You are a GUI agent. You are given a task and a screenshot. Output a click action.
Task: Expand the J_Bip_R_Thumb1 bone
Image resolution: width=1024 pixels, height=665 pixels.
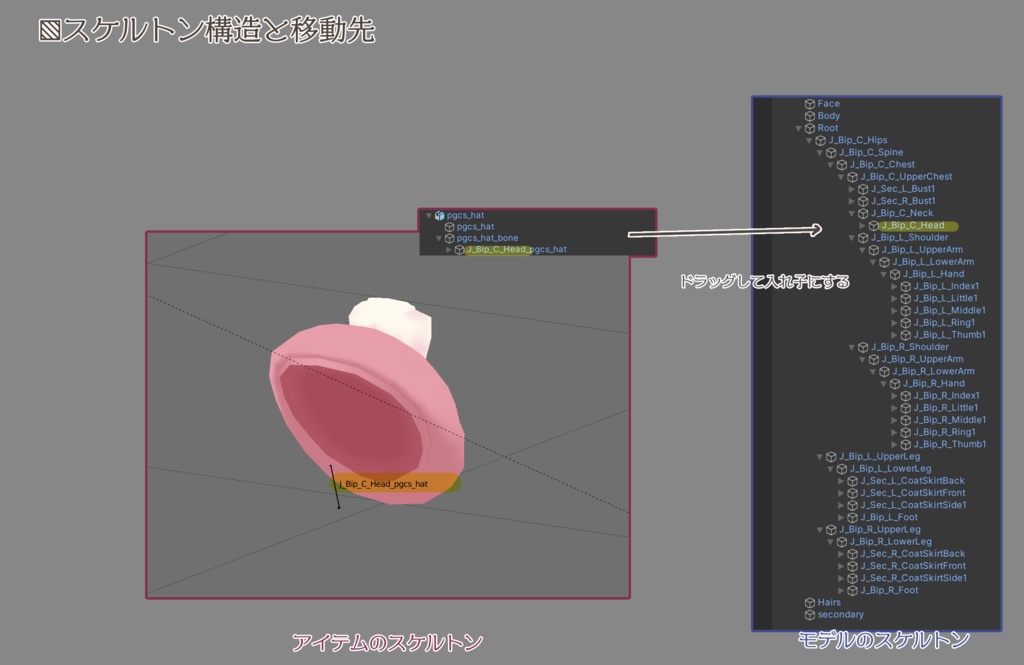894,444
